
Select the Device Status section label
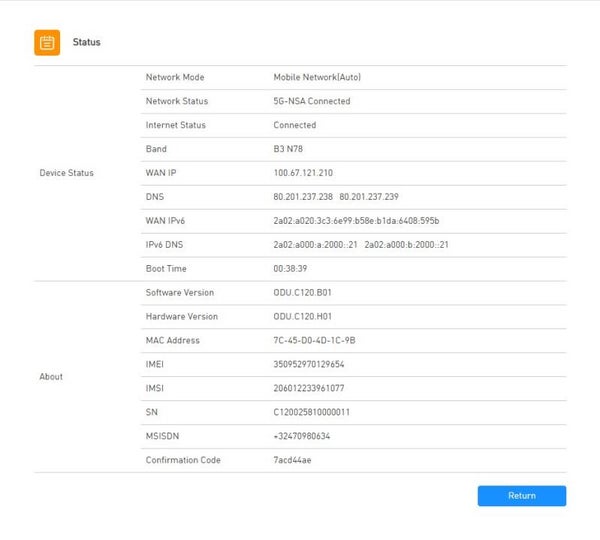pyautogui.click(x=66, y=173)
